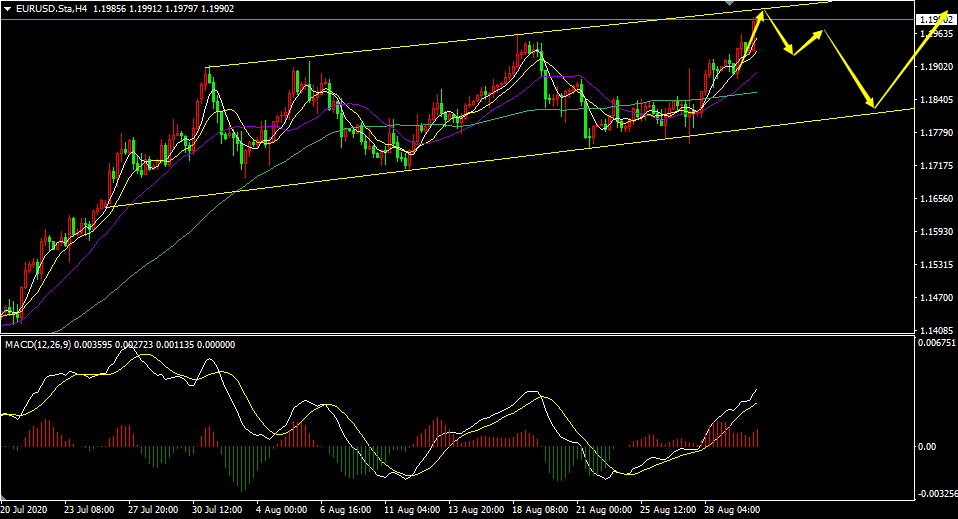Screen dimensions: 958x519
Task: Click the 4 Aug 00:00 time label
Action: 282,510
